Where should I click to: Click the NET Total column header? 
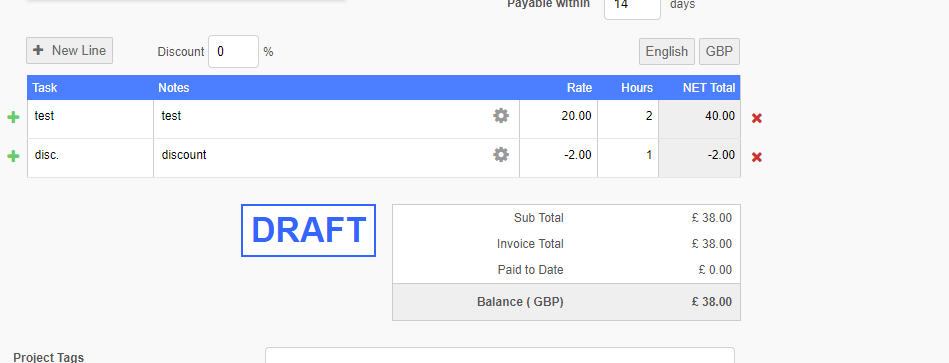(709, 88)
